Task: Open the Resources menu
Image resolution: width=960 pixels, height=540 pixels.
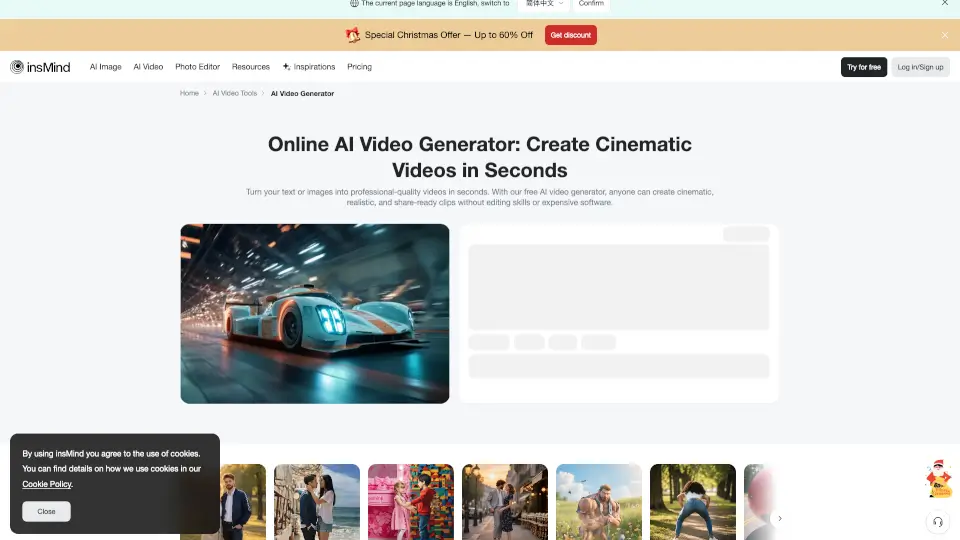Action: [x=250, y=67]
